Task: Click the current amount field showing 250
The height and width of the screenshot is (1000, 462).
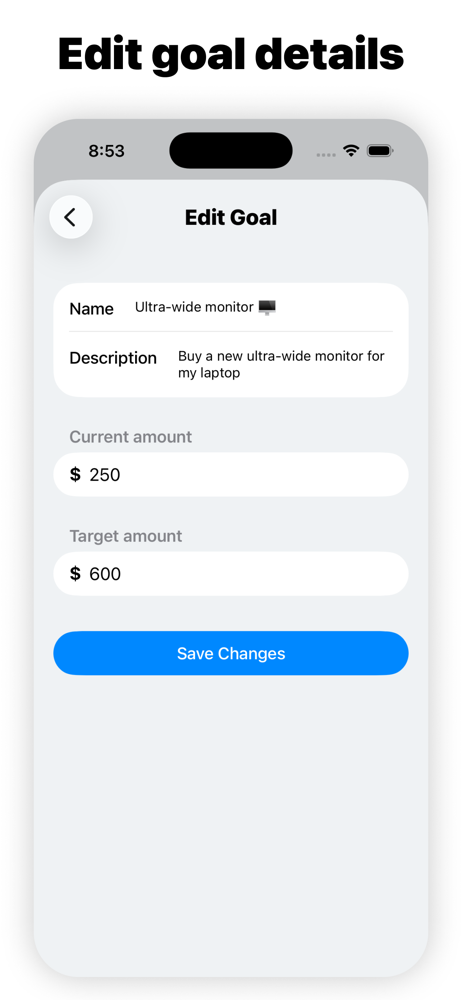Action: click(x=231, y=474)
